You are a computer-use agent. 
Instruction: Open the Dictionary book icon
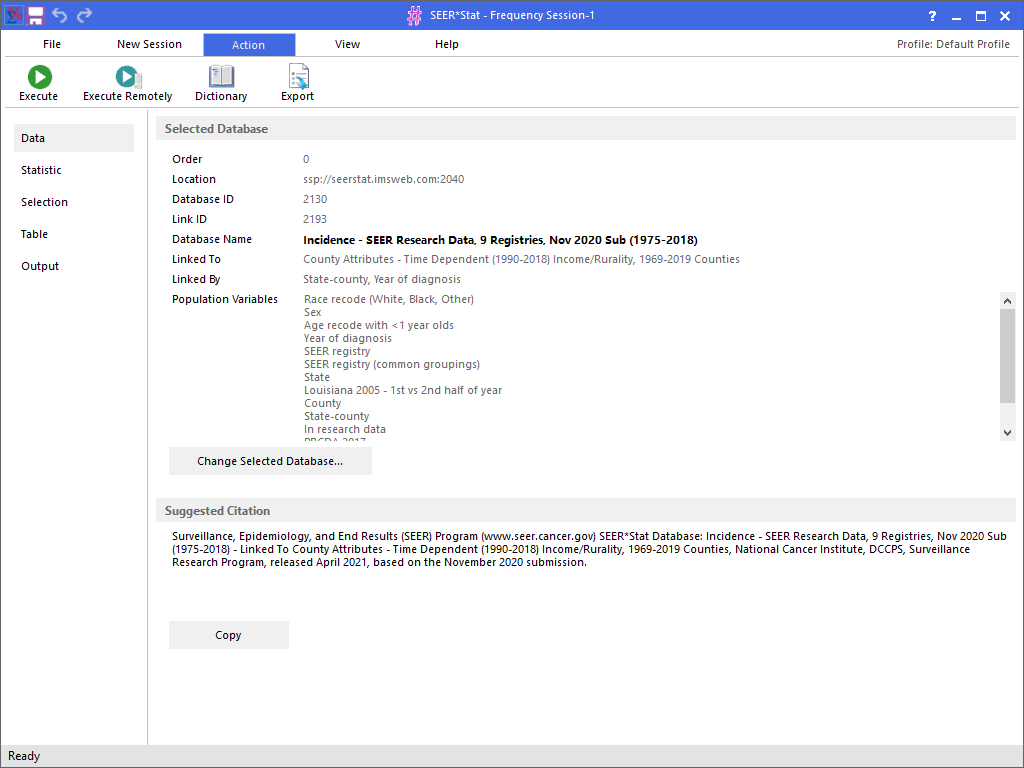pos(221,77)
